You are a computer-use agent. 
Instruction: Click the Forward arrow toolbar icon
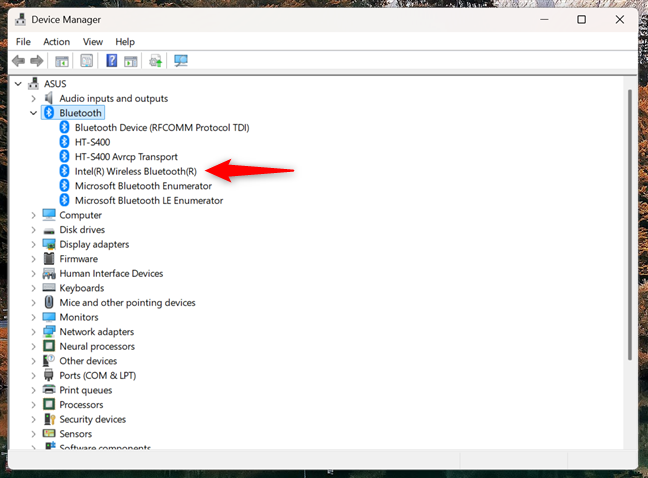37,61
